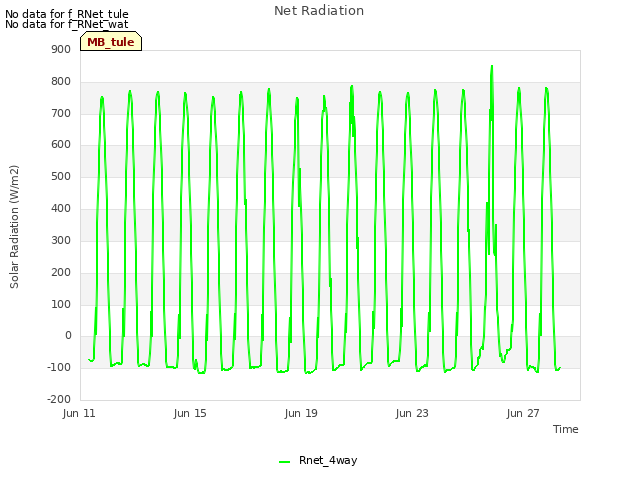
Task: Click the Jun 27 x-axis tick label
Action: (523, 413)
